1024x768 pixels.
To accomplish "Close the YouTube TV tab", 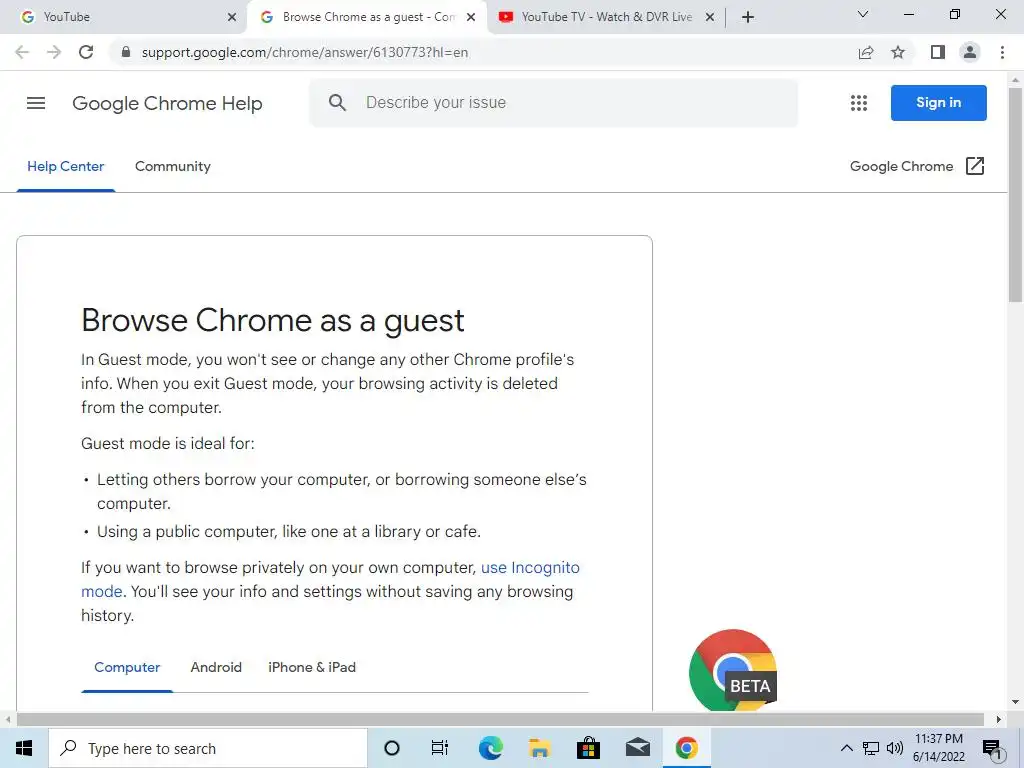I will (x=710, y=17).
